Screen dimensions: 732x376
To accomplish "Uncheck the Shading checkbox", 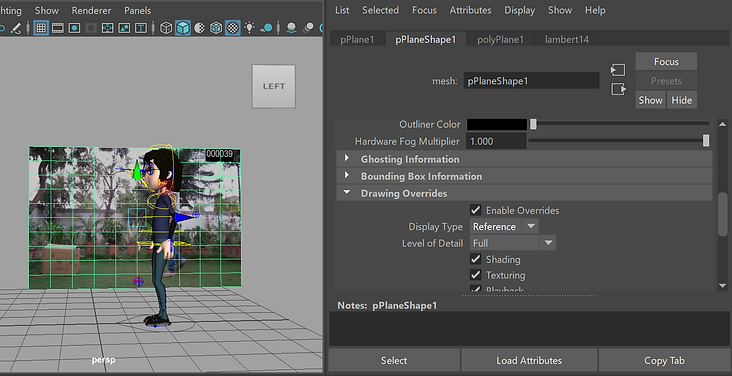I will 476,259.
